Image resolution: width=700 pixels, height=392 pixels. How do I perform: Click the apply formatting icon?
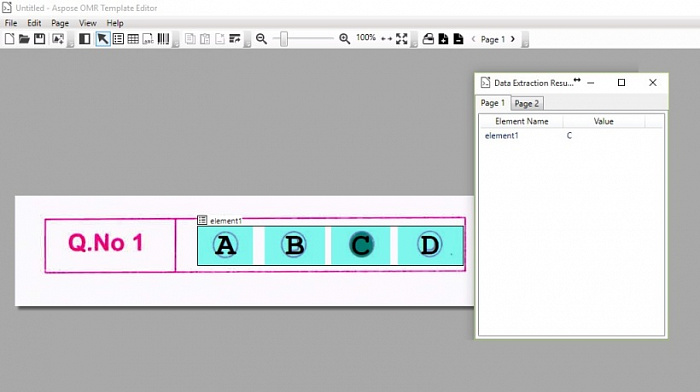235,39
